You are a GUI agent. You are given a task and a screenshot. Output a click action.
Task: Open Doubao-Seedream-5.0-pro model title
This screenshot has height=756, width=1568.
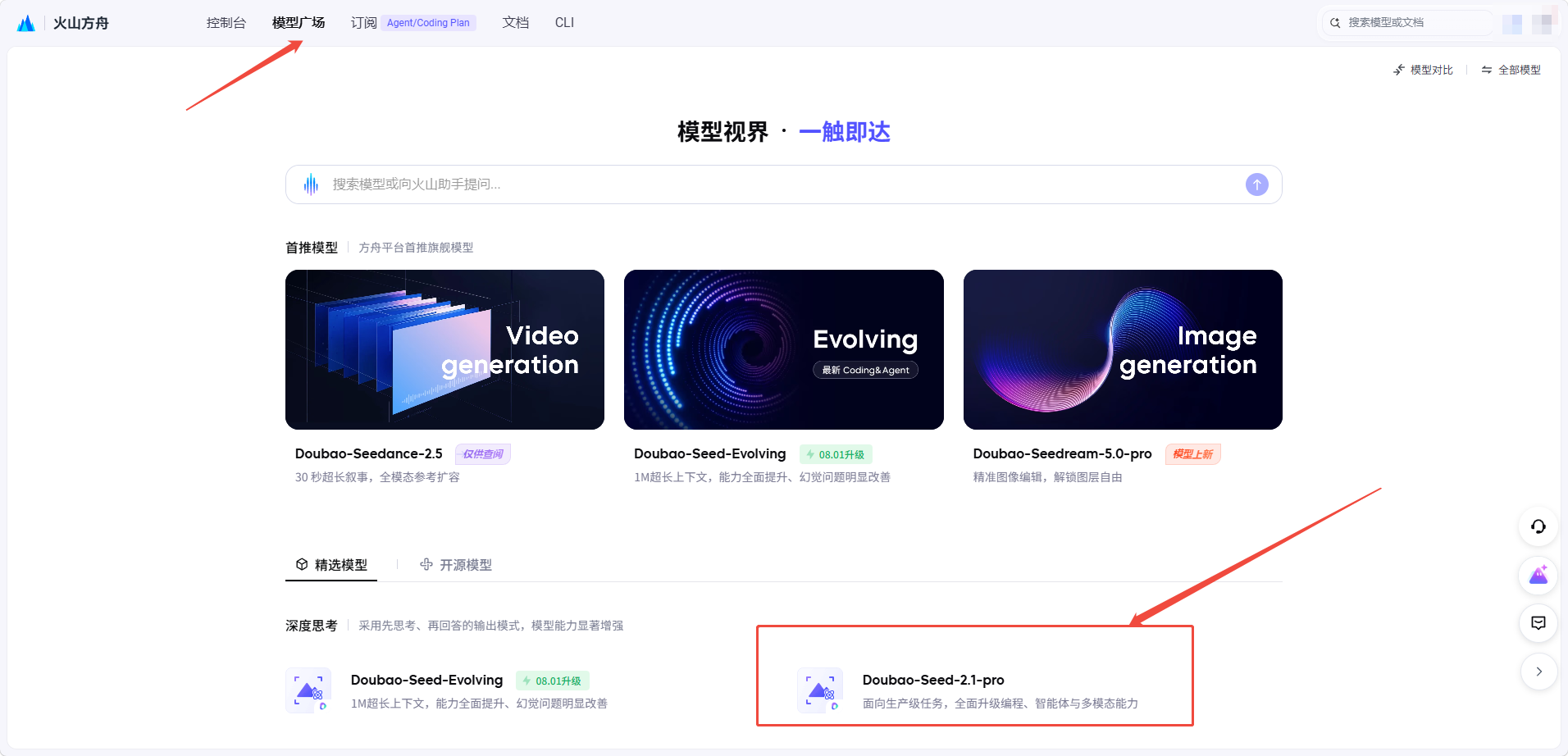click(x=1062, y=453)
